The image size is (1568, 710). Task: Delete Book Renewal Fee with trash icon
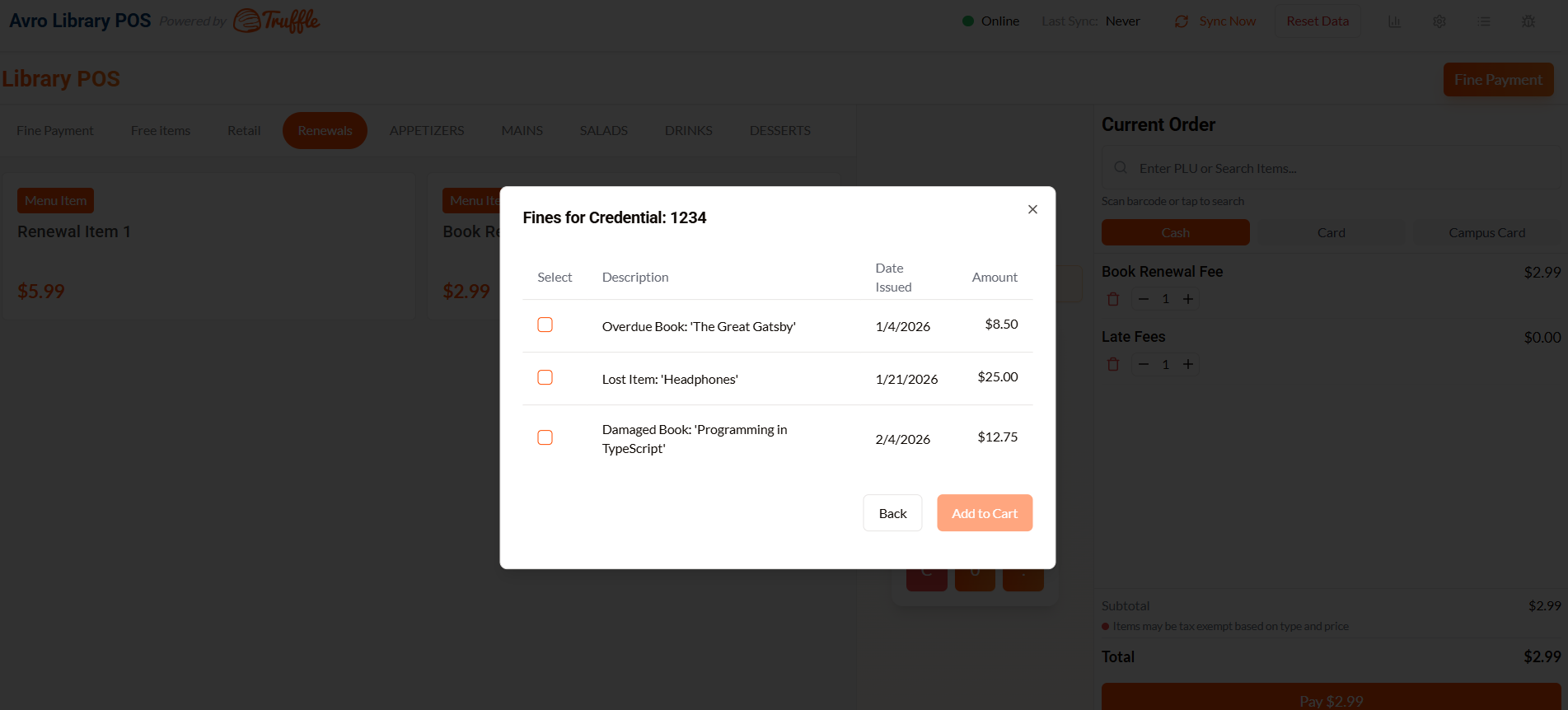coord(1113,299)
